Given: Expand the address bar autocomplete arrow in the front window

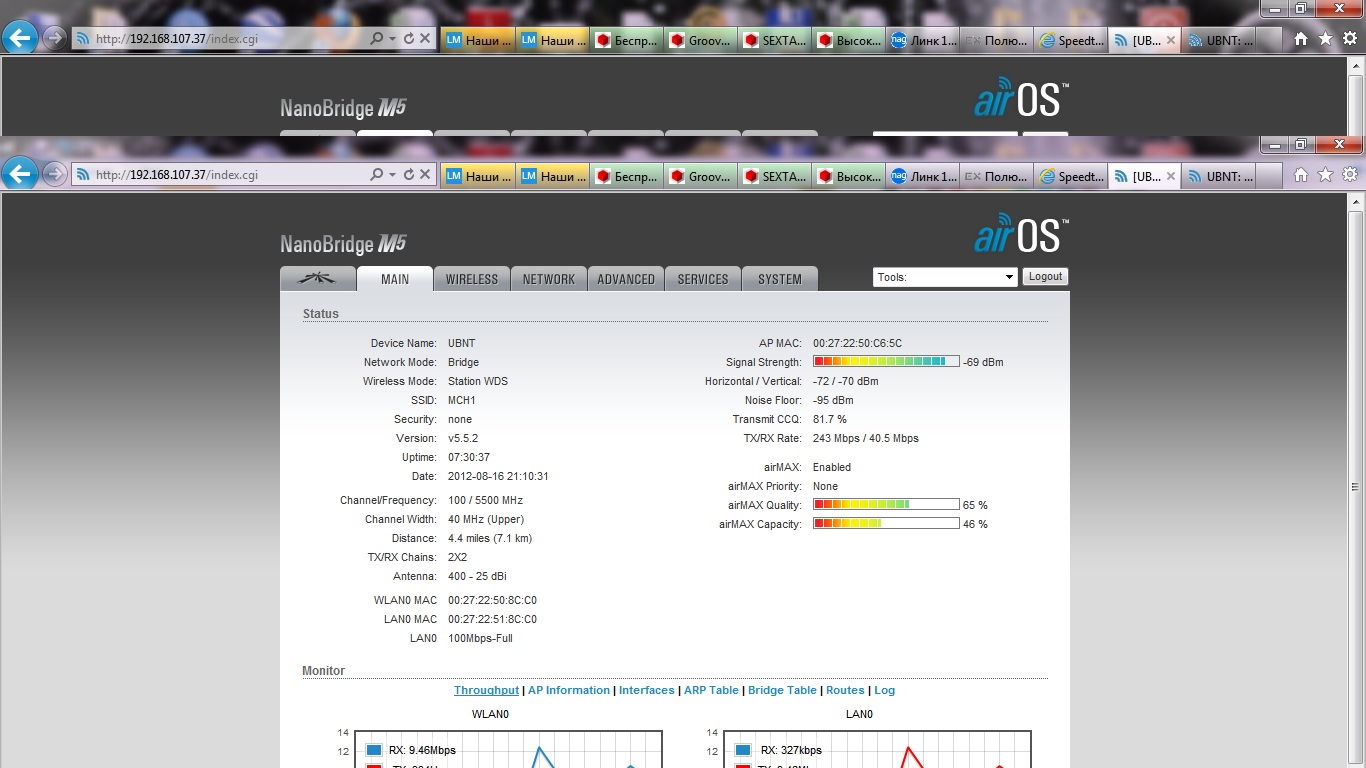Looking at the screenshot, I should click(x=392, y=175).
